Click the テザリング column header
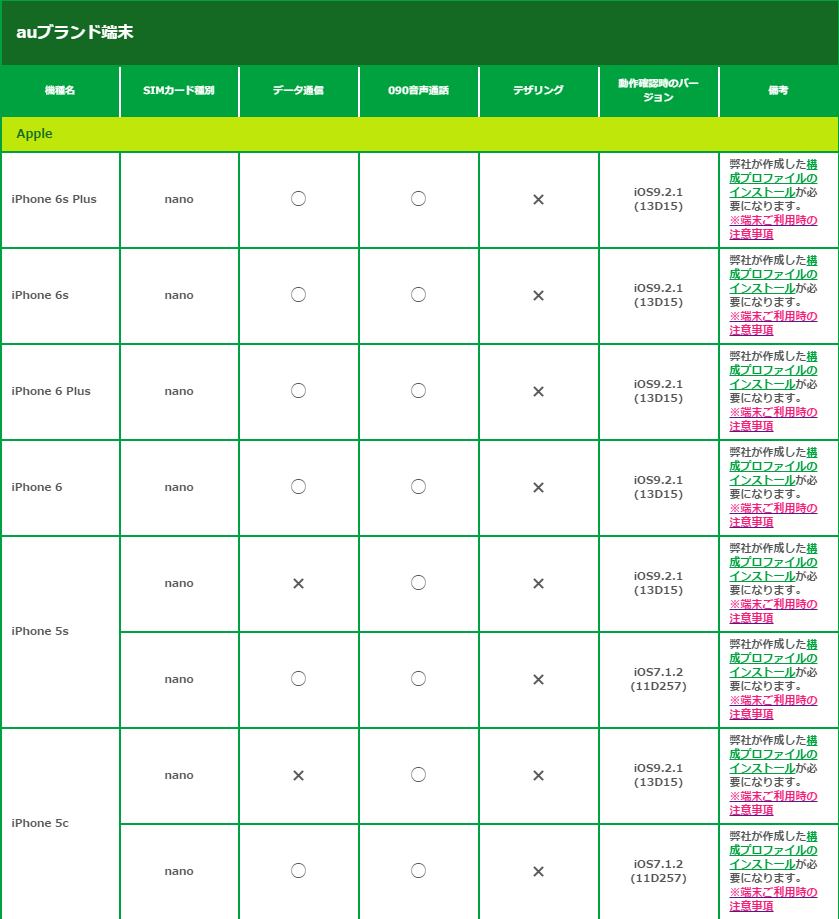Image resolution: width=839 pixels, height=919 pixels. coord(538,91)
